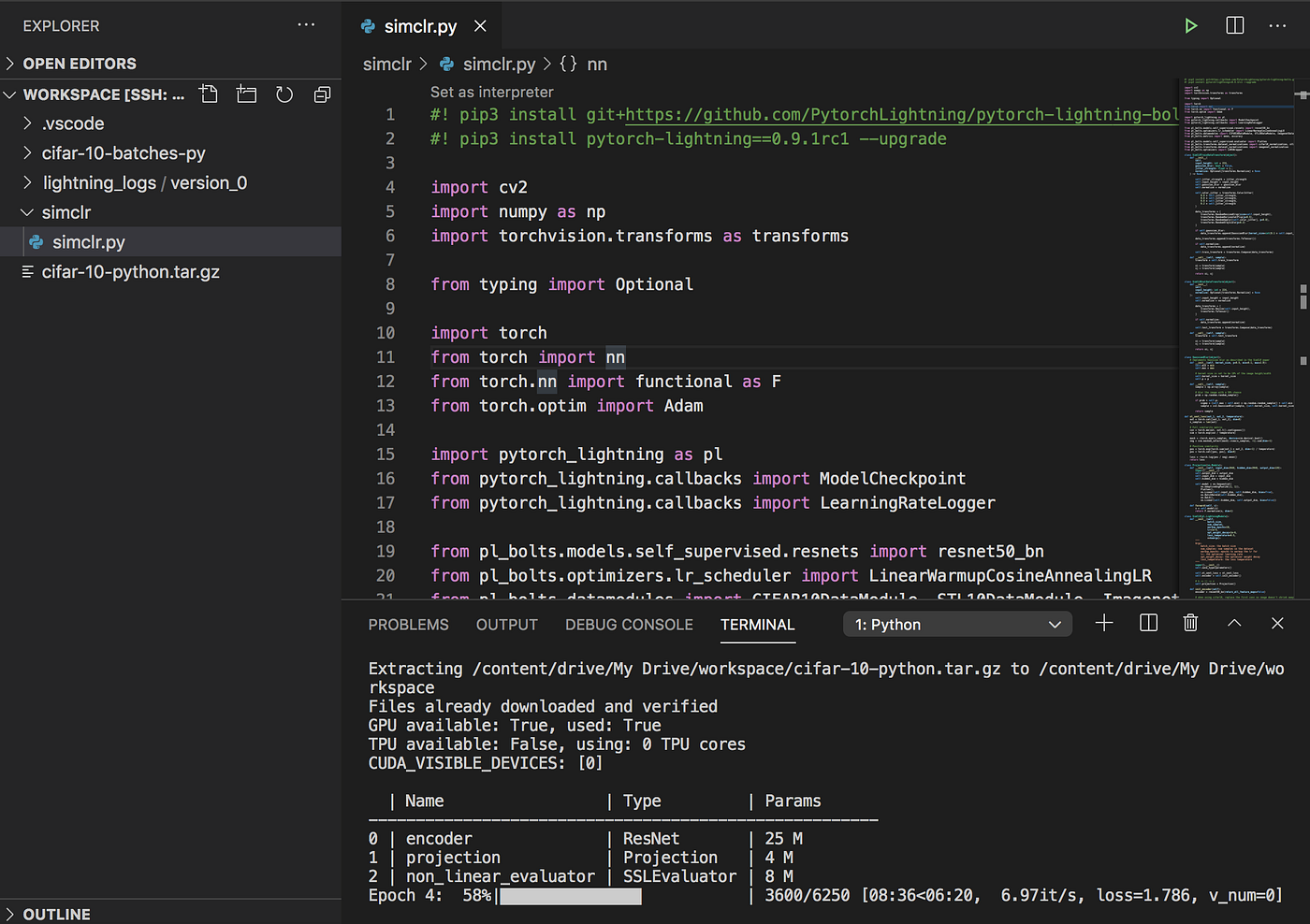Collapse the simclr folder
The image size is (1310, 924).
[65, 212]
